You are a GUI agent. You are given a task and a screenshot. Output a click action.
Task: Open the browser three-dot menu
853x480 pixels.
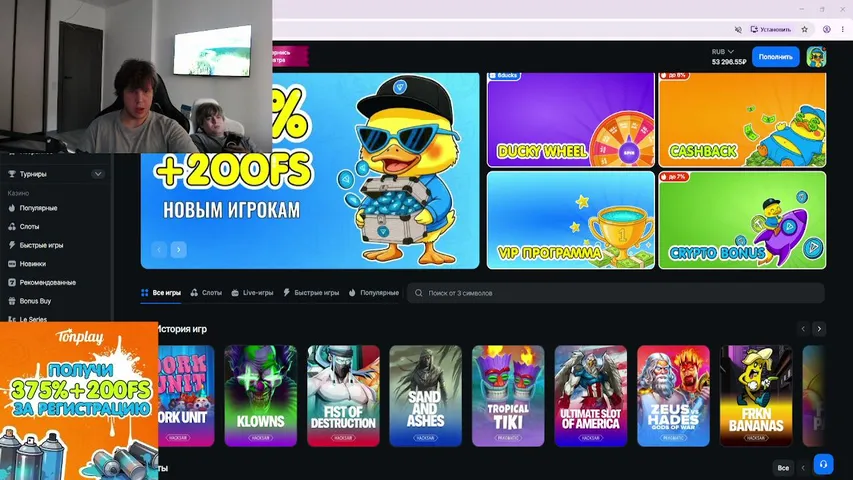(x=843, y=29)
